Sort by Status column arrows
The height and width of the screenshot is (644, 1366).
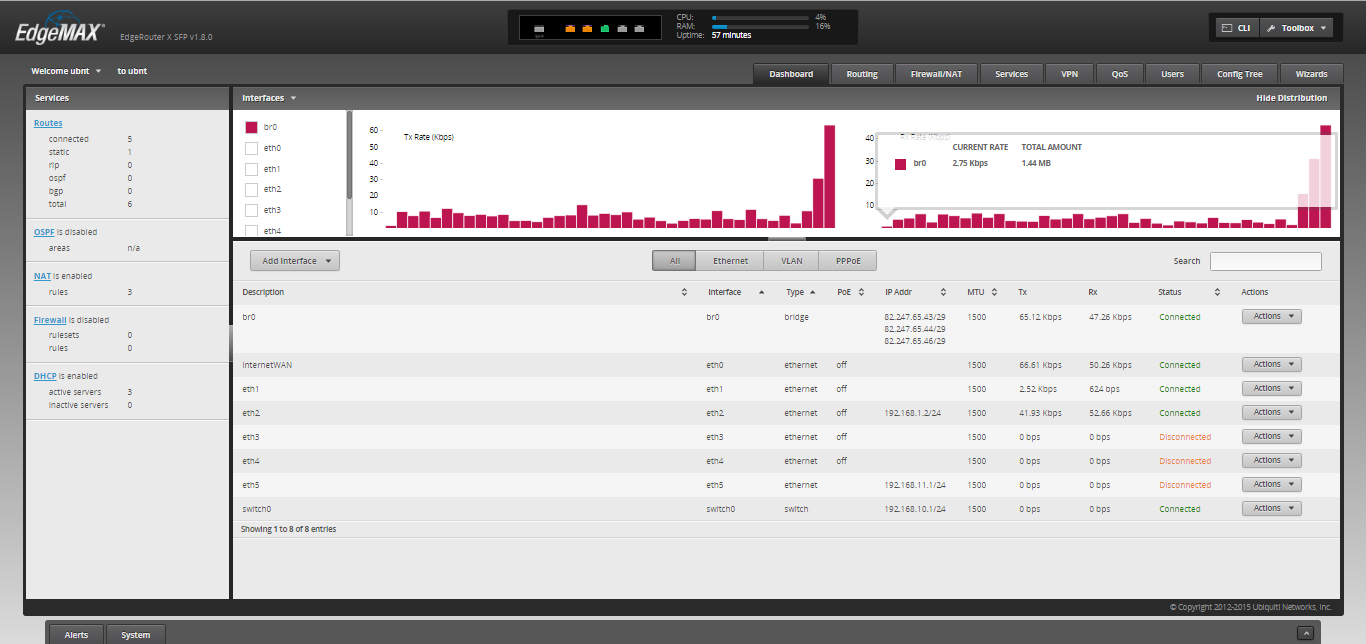[1217, 292]
